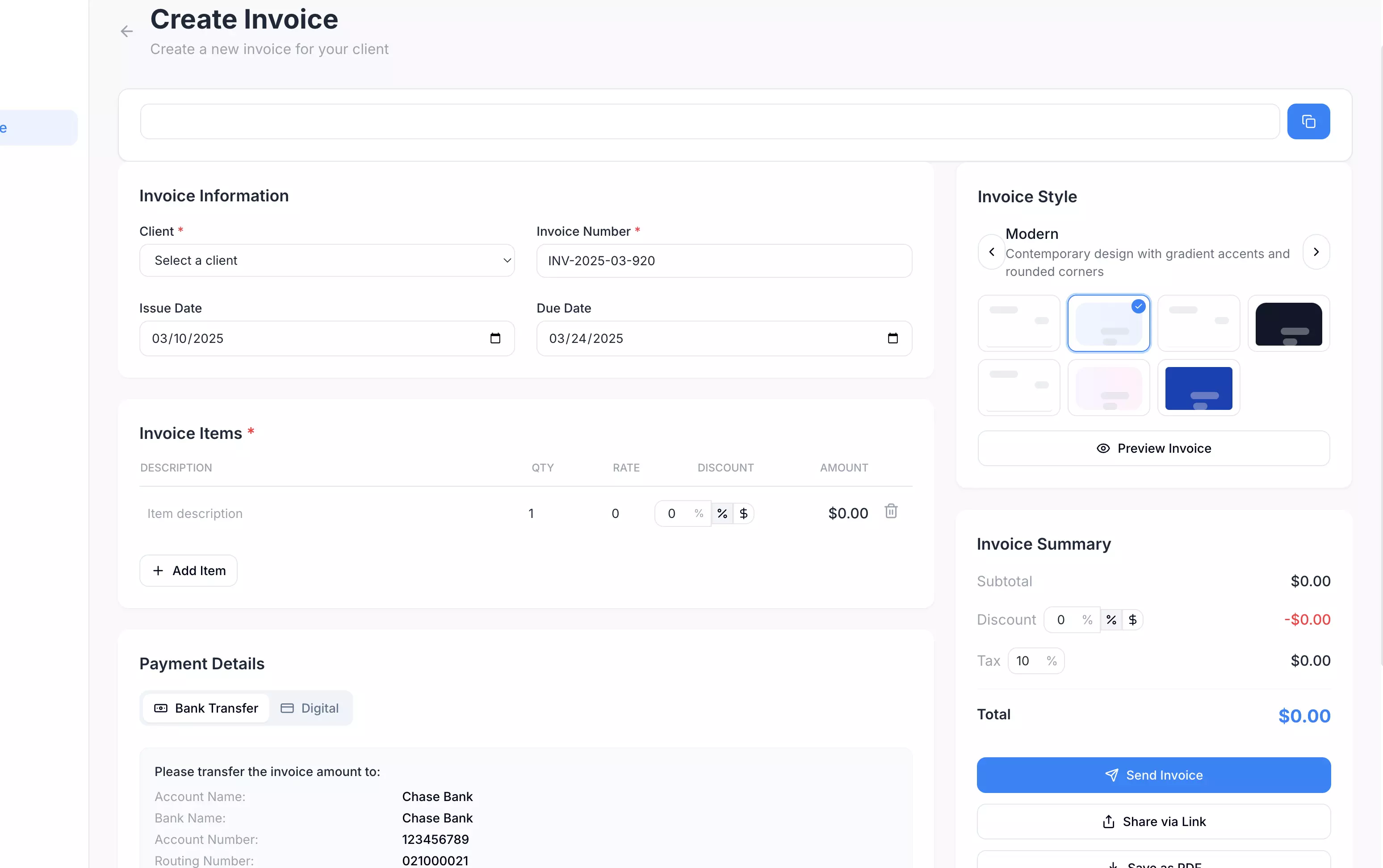Choose the dark black invoice style thumbnail
Image resolution: width=1383 pixels, height=868 pixels.
click(1288, 324)
